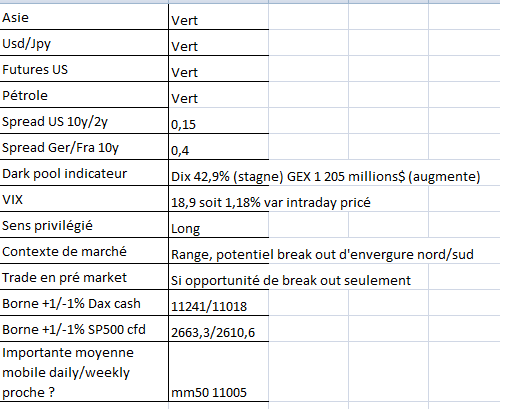The height and width of the screenshot is (414, 511).
Task: Select the Usd/Jpy label cell
Action: tap(84, 43)
